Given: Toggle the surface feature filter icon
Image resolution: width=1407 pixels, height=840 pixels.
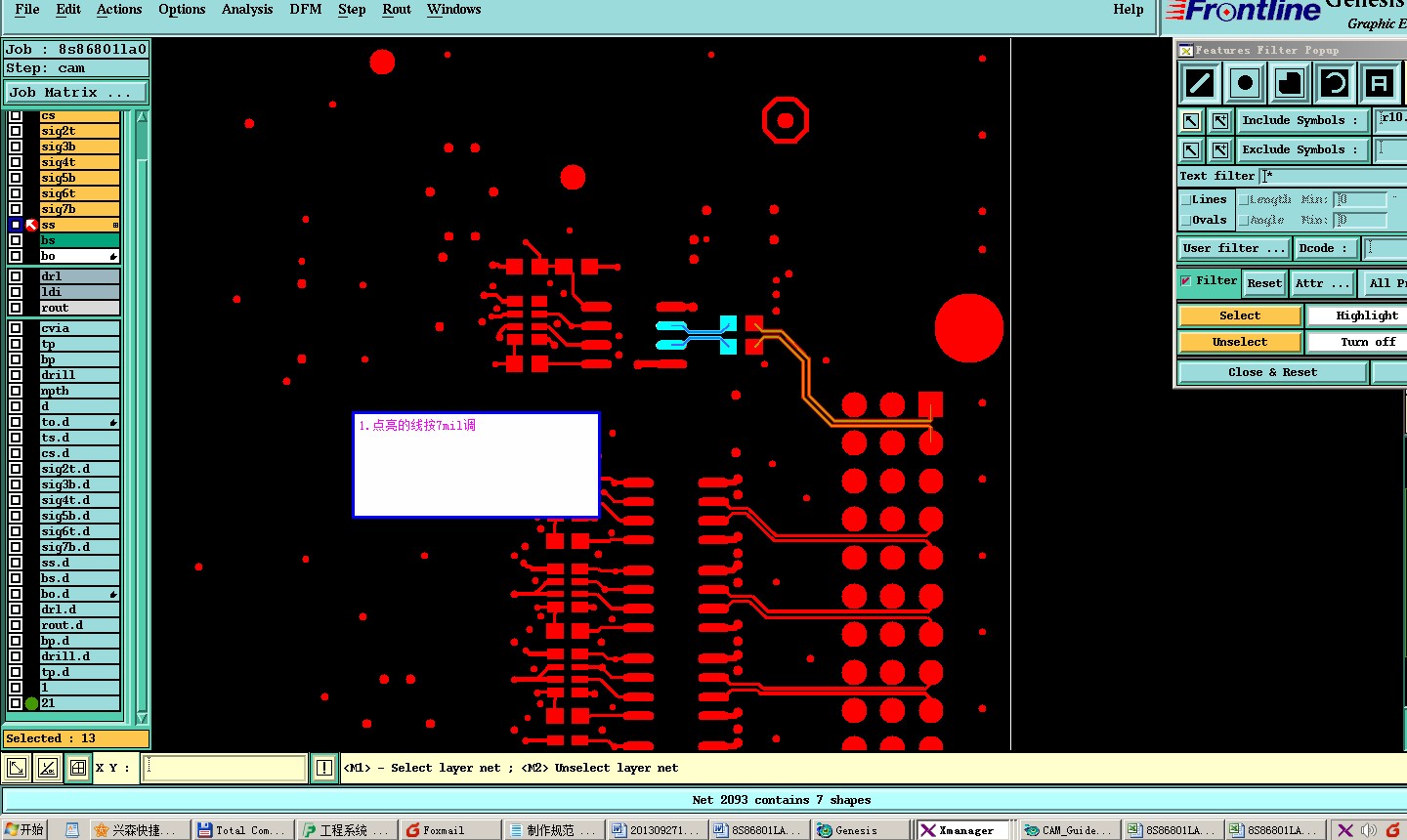Looking at the screenshot, I should tap(1289, 84).
